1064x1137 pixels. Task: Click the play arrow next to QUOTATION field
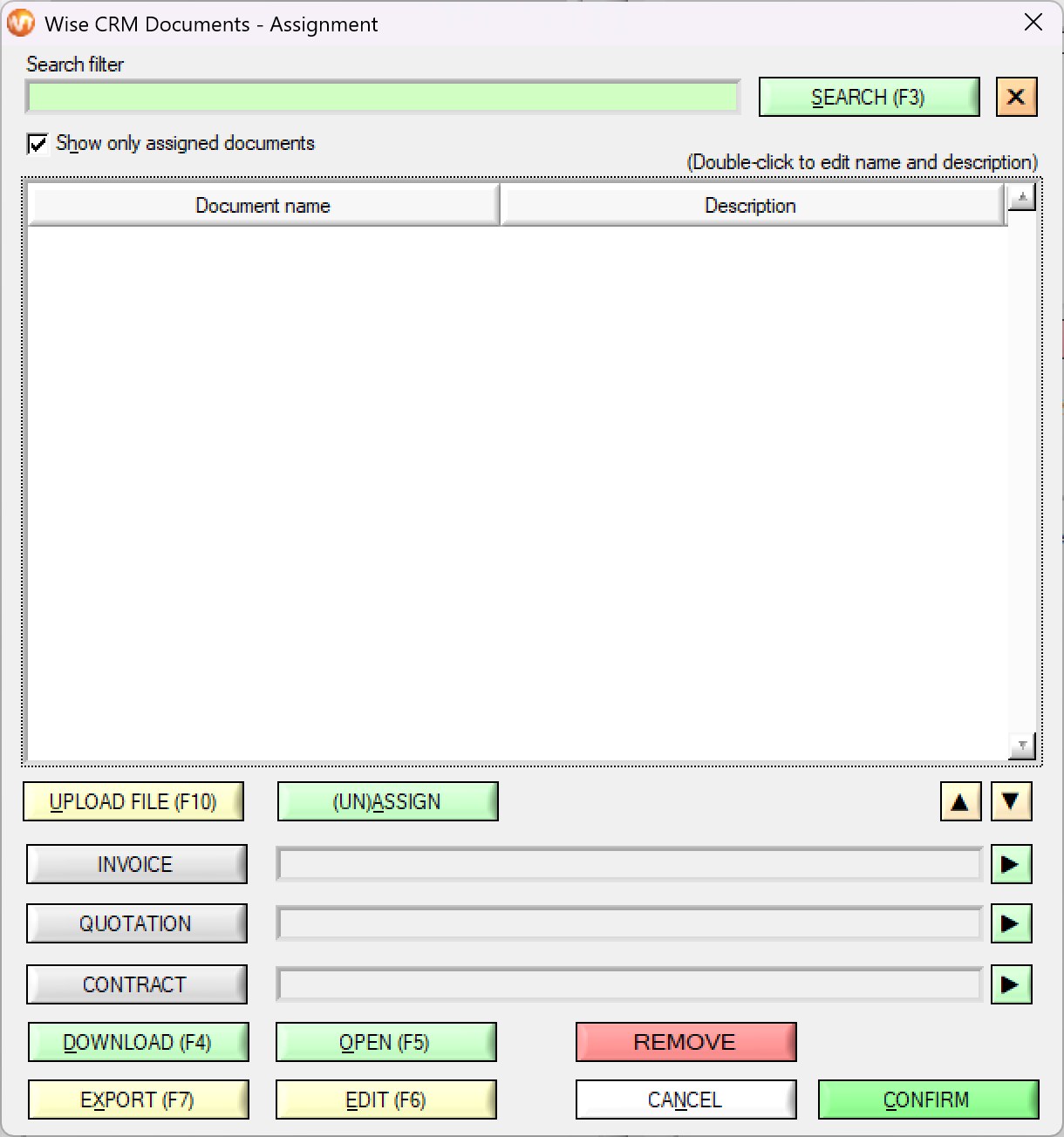click(1011, 923)
